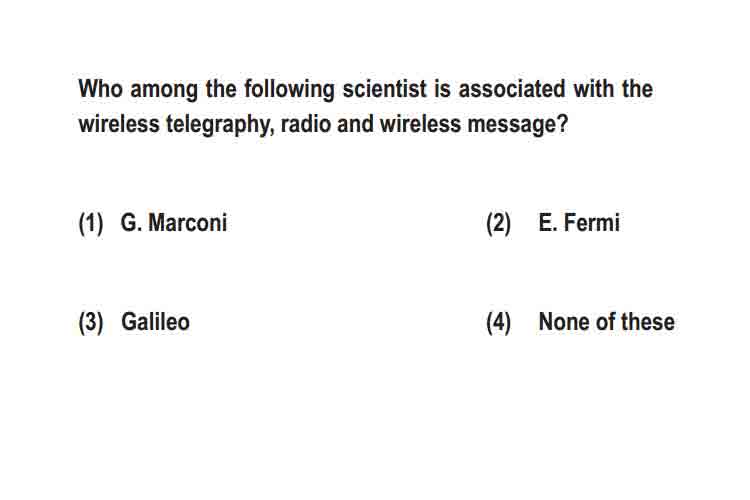This screenshot has width=750, height=500.
Task: Select option (1) G. Marconi
Action: pos(153,223)
